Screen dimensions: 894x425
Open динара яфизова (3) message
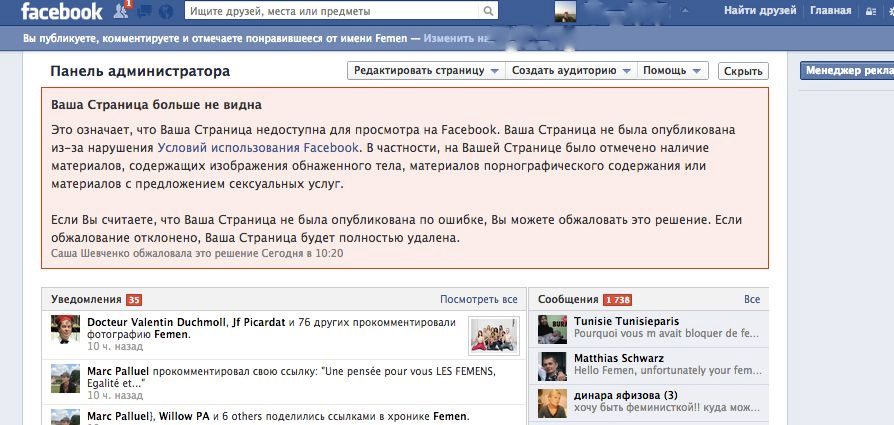pos(648,403)
